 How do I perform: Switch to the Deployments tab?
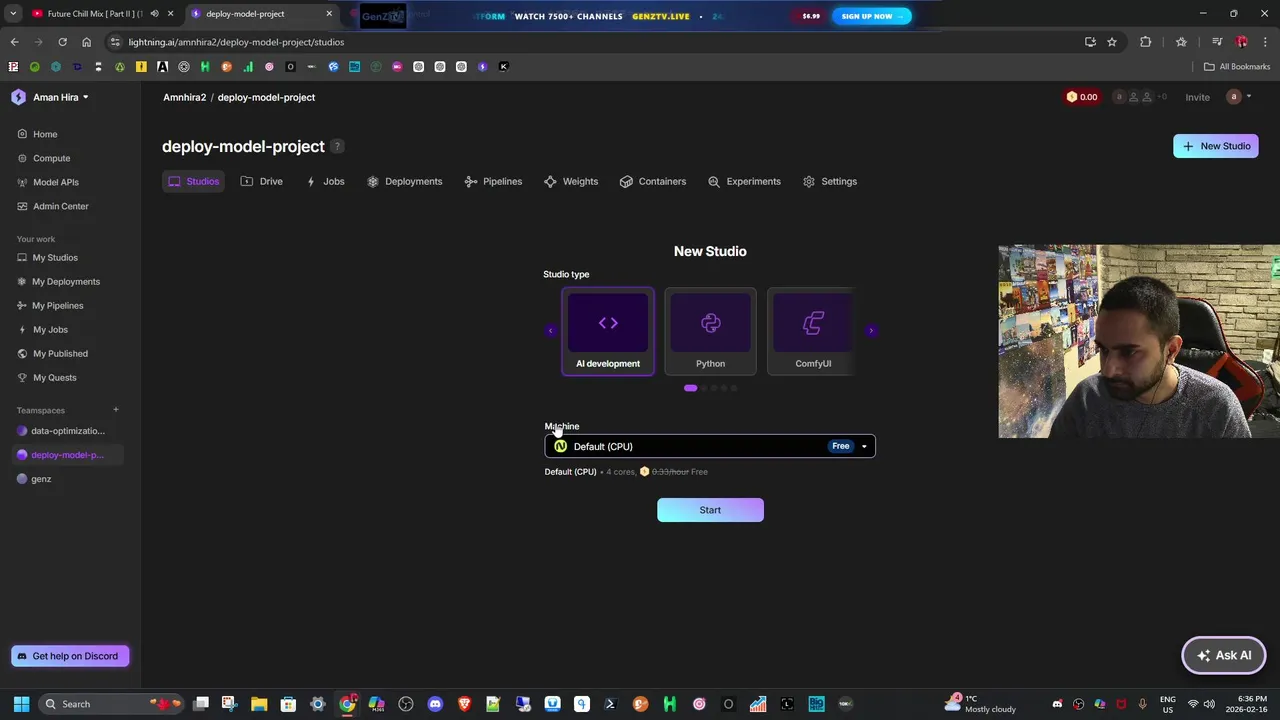[404, 181]
